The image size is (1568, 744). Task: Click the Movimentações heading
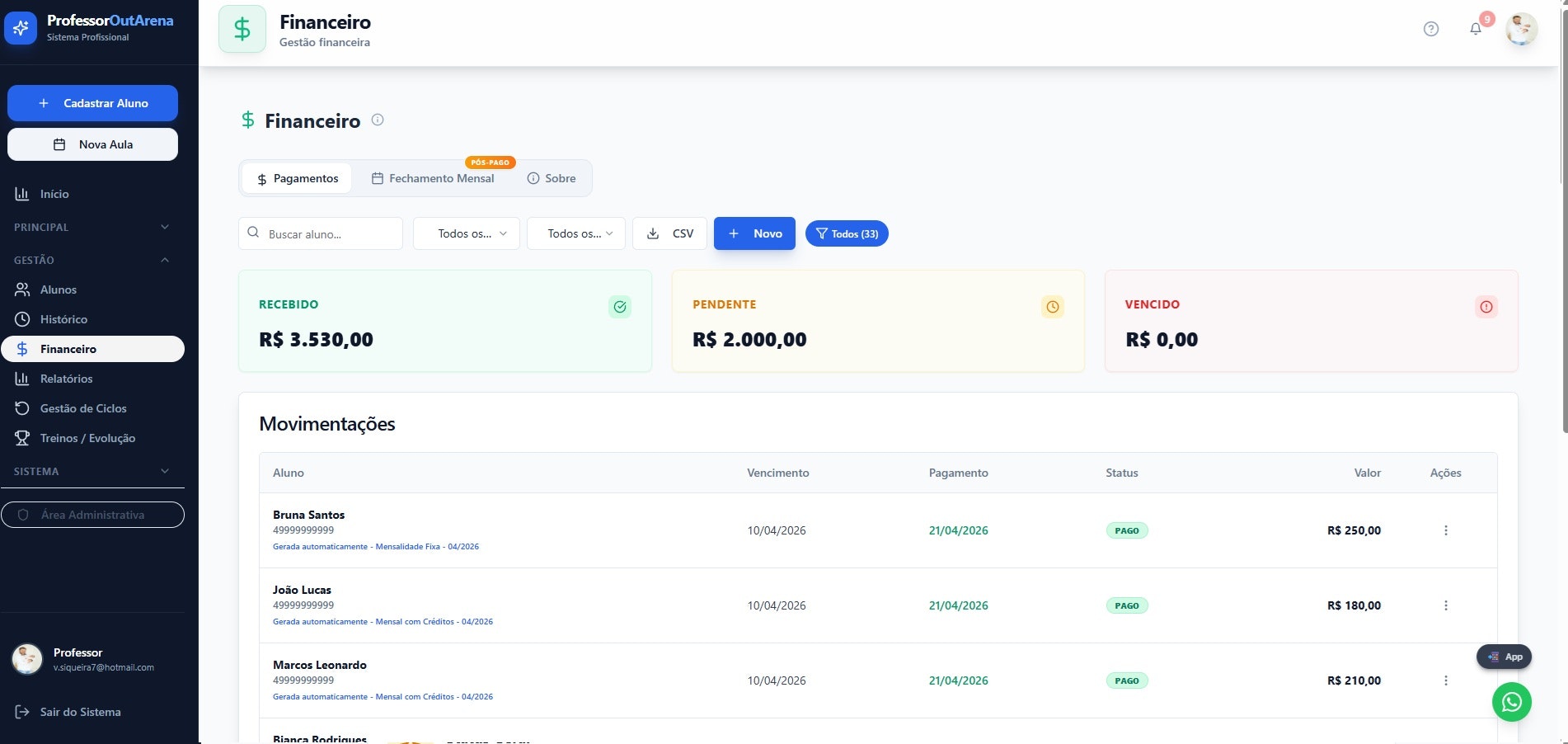[327, 424]
